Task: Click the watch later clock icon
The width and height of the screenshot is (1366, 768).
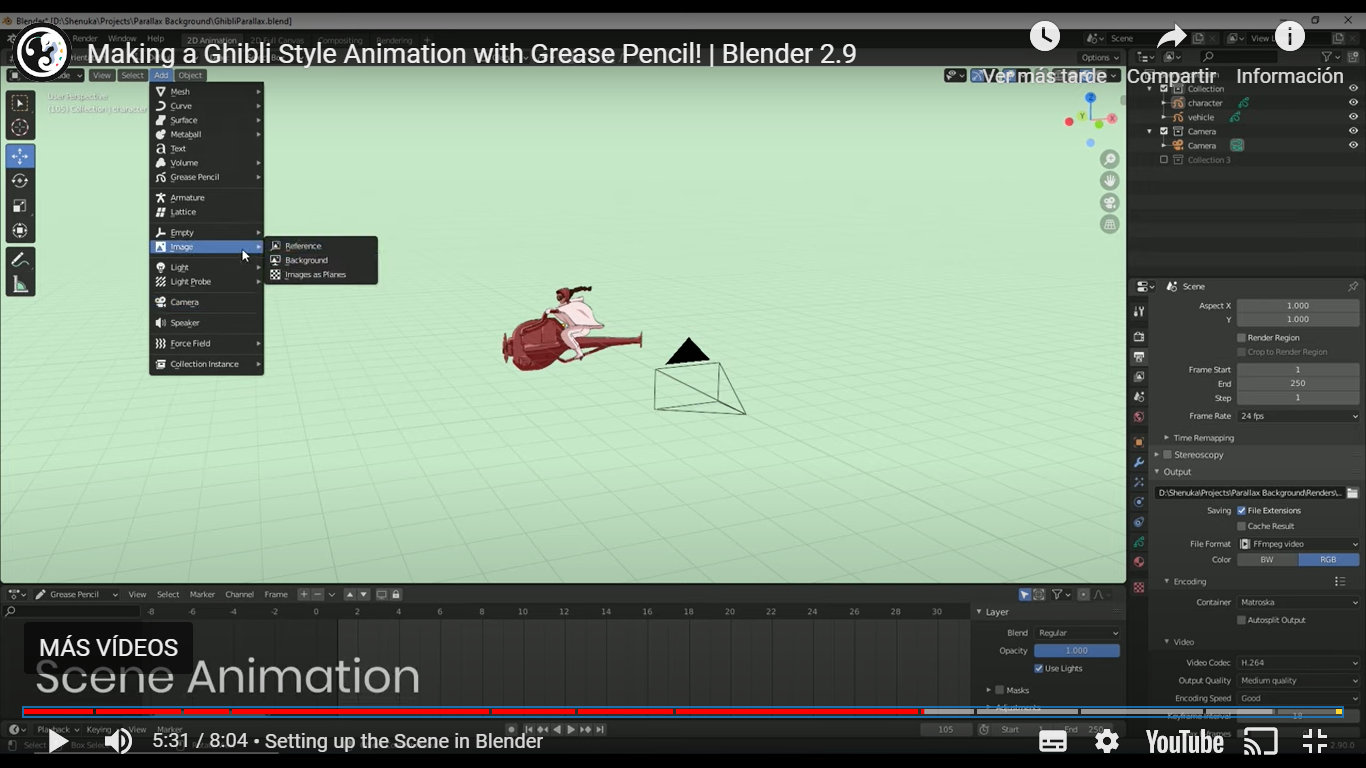Action: coord(1045,37)
